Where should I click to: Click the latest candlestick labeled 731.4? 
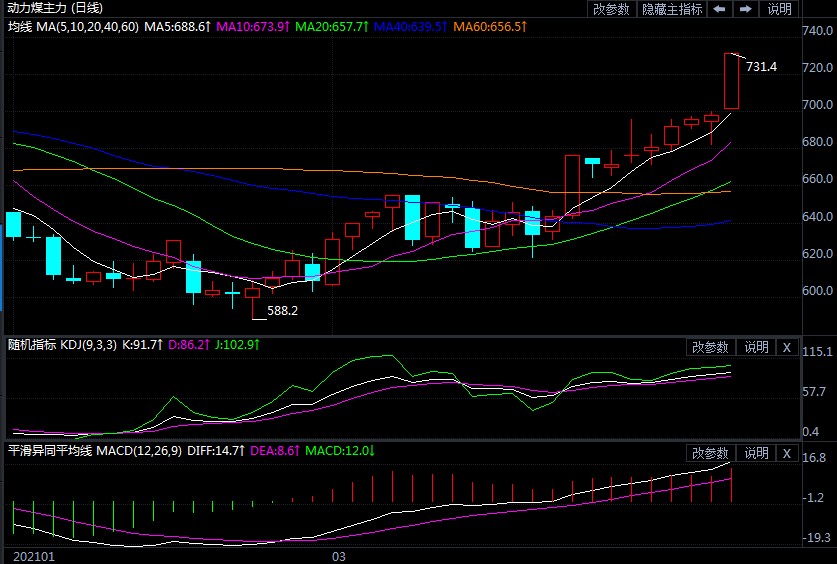pyautogui.click(x=731, y=81)
